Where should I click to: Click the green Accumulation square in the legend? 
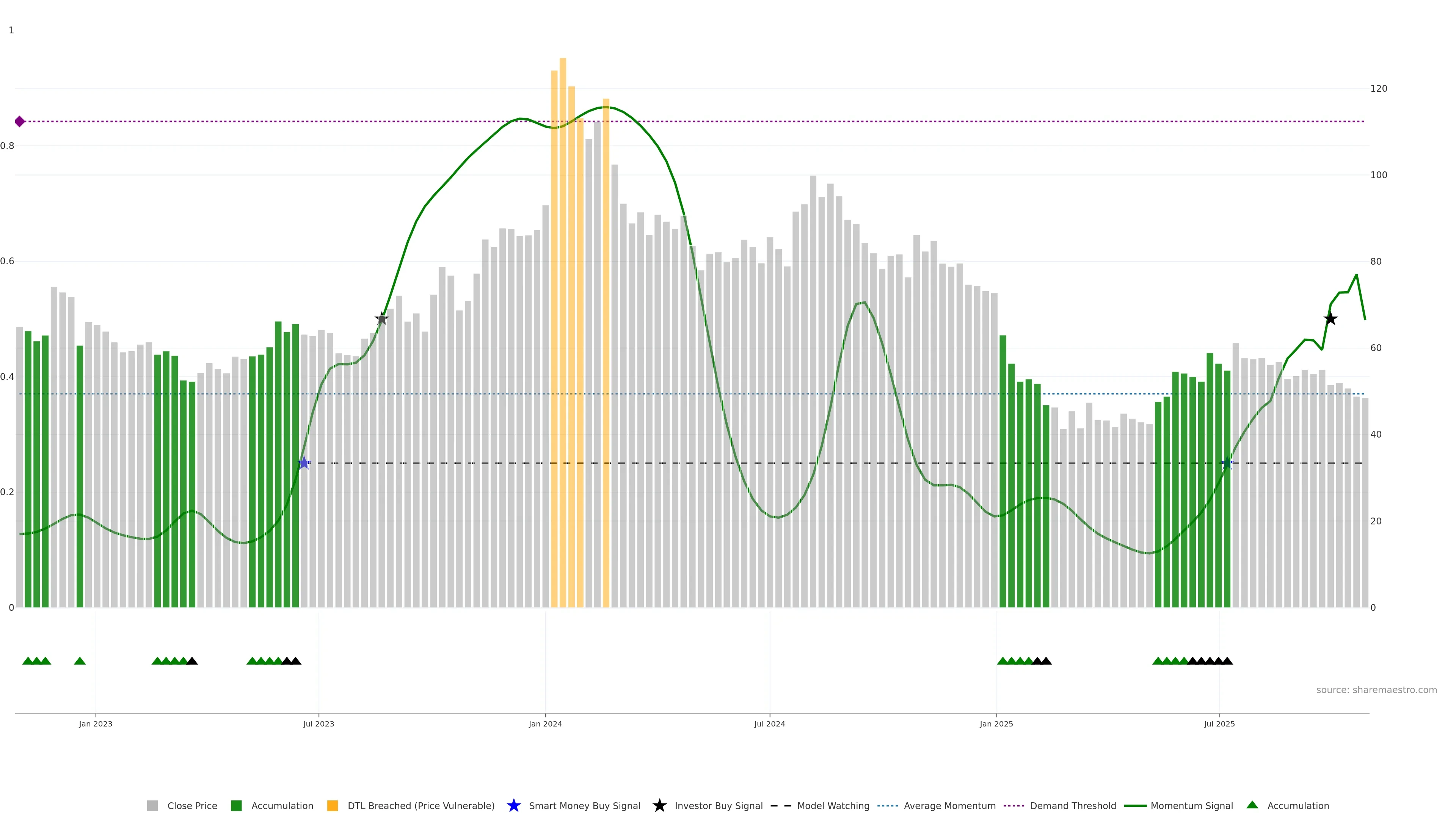[236, 805]
